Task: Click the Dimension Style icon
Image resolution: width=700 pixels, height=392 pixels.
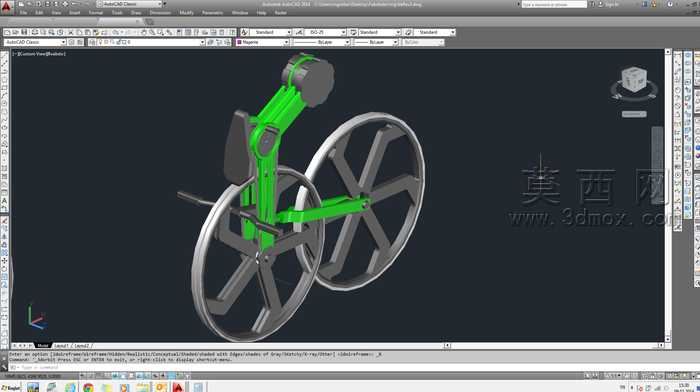Action: 299,32
